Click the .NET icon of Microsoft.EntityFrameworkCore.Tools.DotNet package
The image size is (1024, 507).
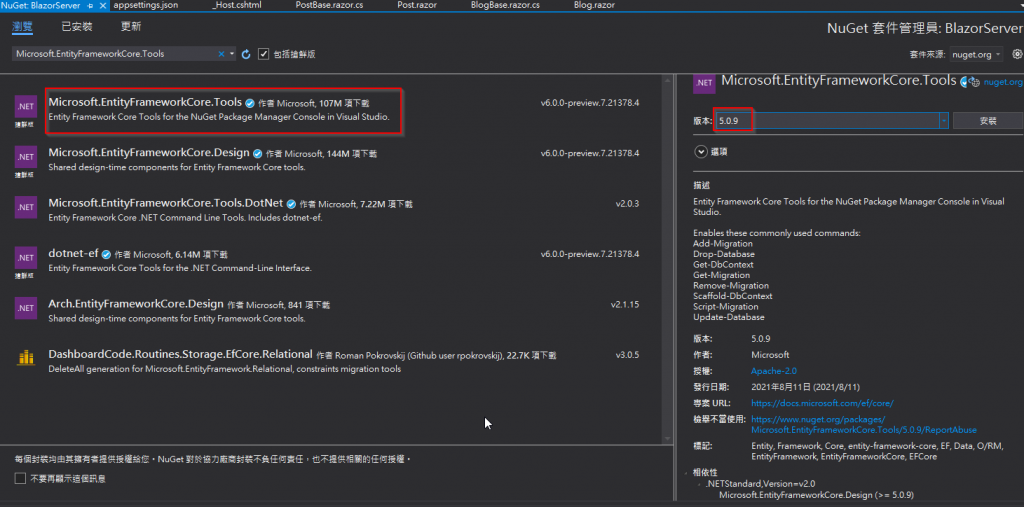click(25, 207)
